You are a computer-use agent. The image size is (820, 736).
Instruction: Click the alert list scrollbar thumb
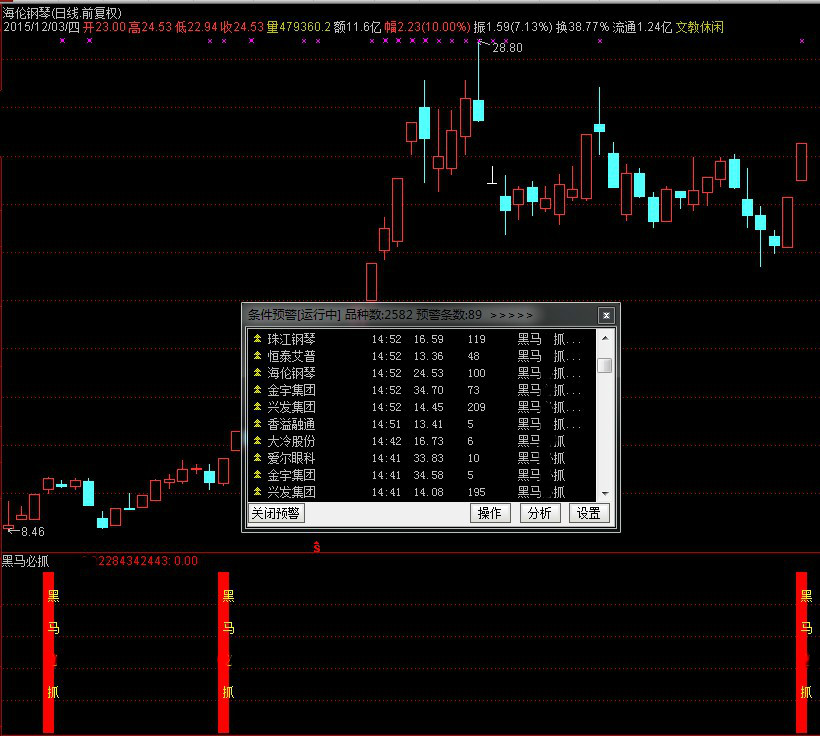point(604,365)
